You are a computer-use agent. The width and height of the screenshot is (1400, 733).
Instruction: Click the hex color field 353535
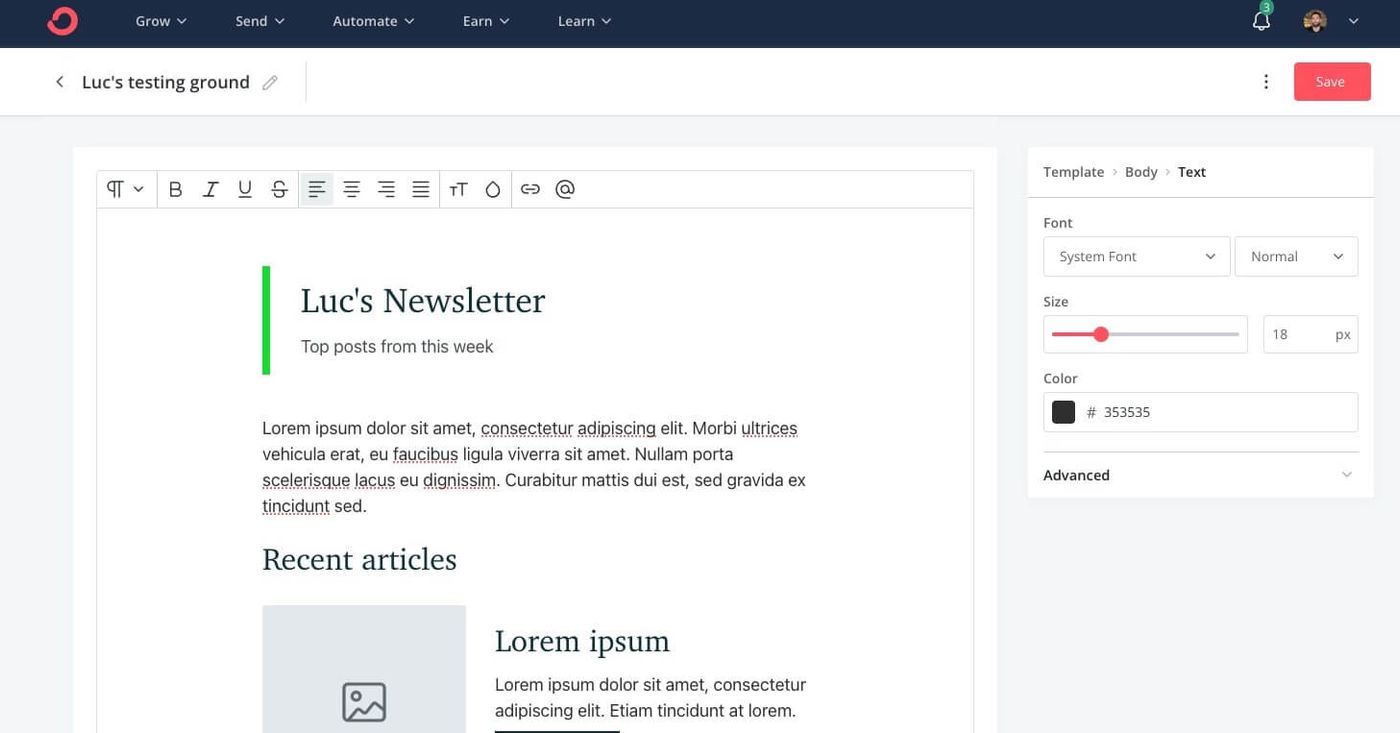tap(1200, 412)
